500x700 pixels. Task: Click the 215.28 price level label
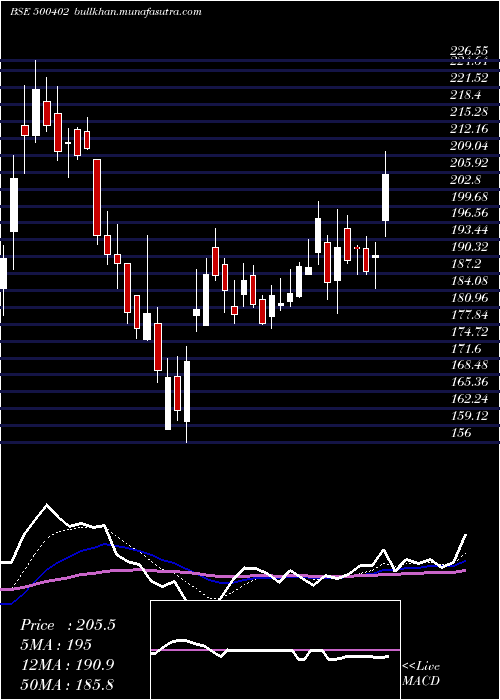coord(469,112)
